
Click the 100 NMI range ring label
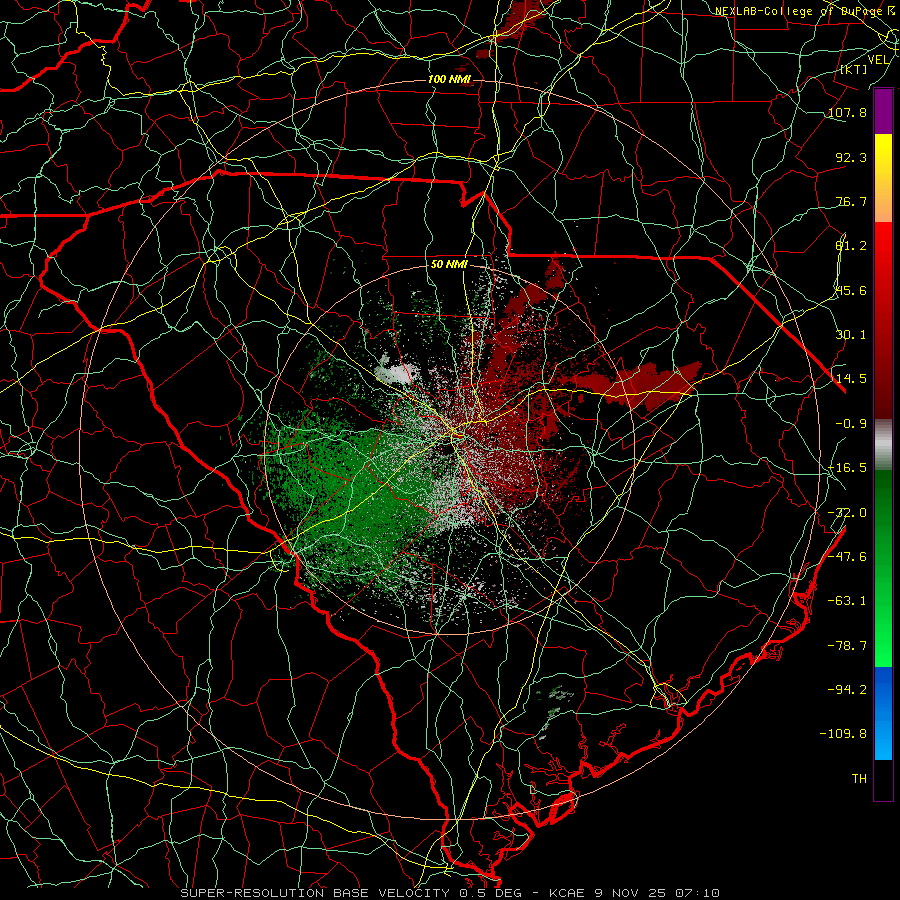pyautogui.click(x=448, y=79)
